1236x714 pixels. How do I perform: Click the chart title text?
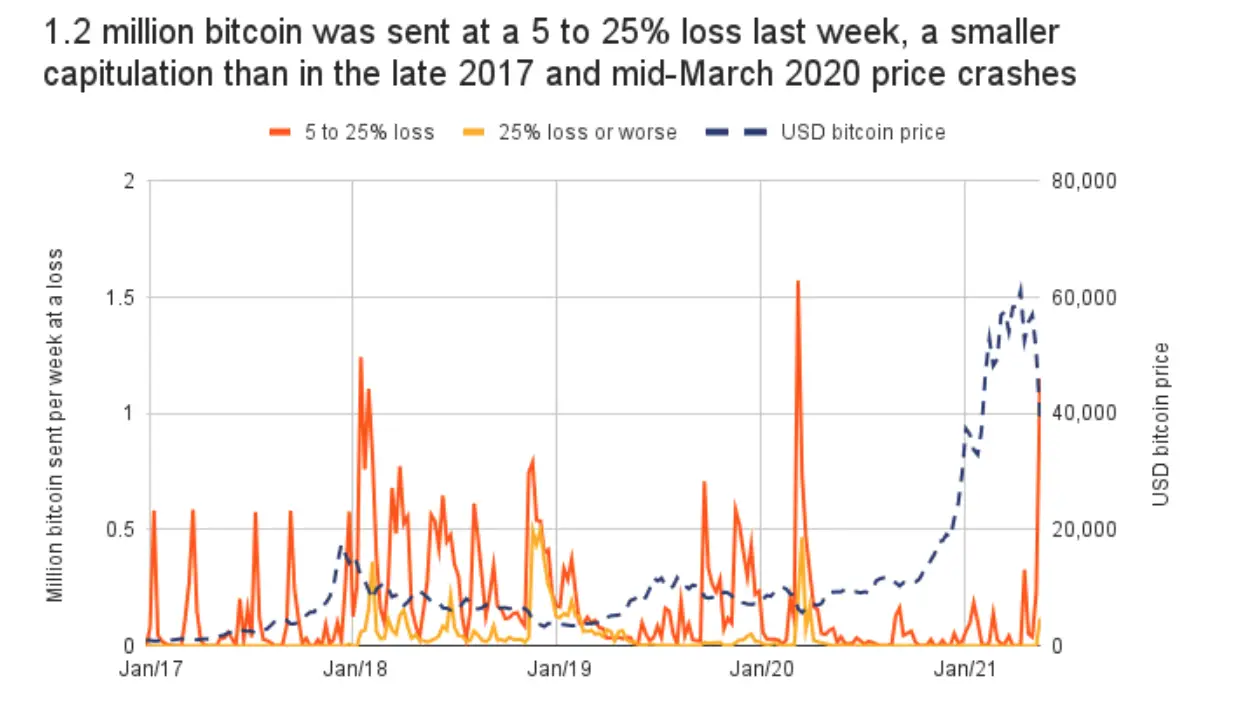pos(559,54)
